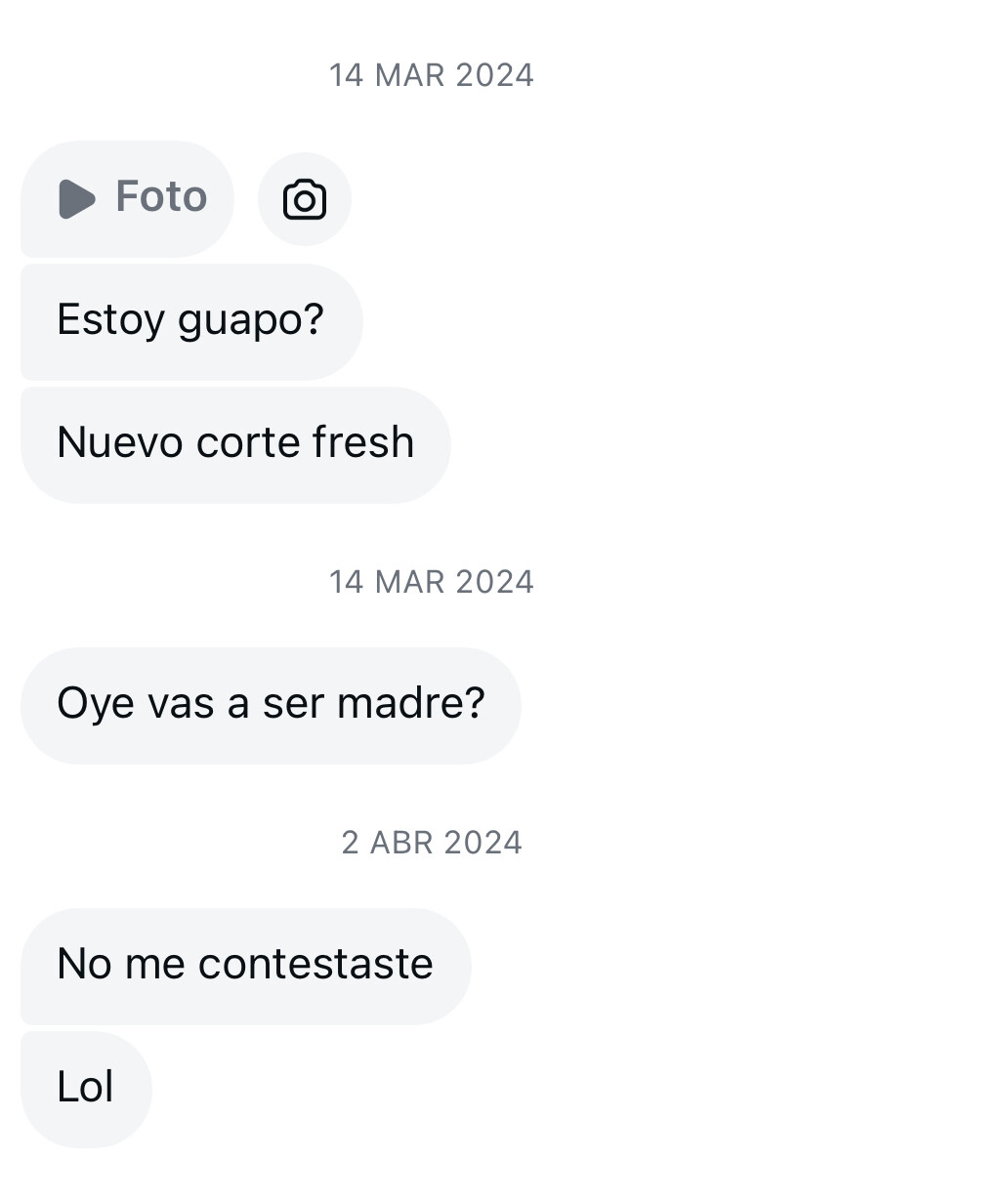Screen dimensions: 1008x1202
Task: Click the word "Foto" in the photo message
Action: [x=161, y=196]
